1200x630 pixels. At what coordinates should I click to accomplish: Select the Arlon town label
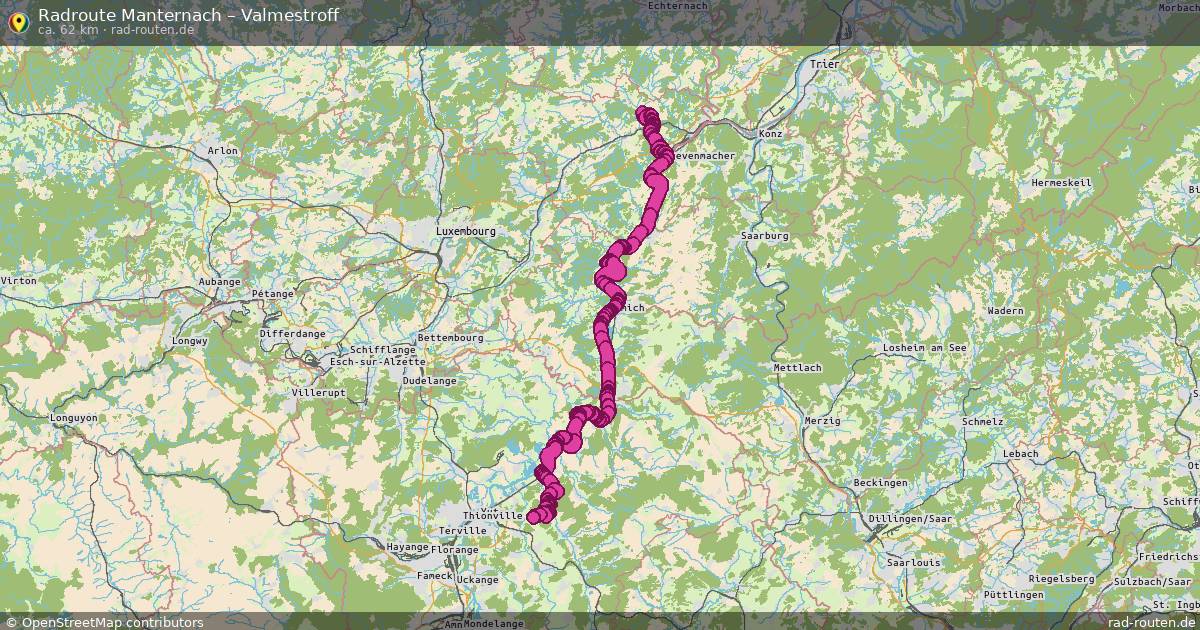222,150
